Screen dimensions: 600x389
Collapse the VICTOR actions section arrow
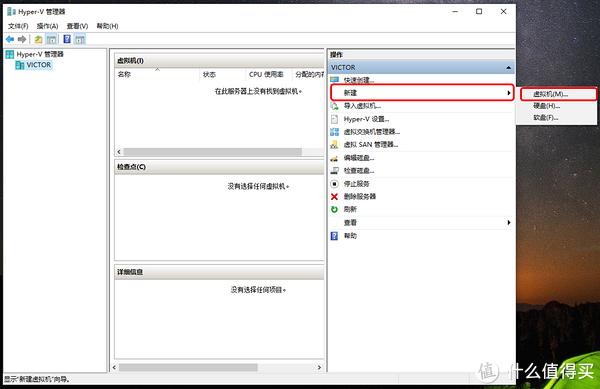click(x=508, y=68)
